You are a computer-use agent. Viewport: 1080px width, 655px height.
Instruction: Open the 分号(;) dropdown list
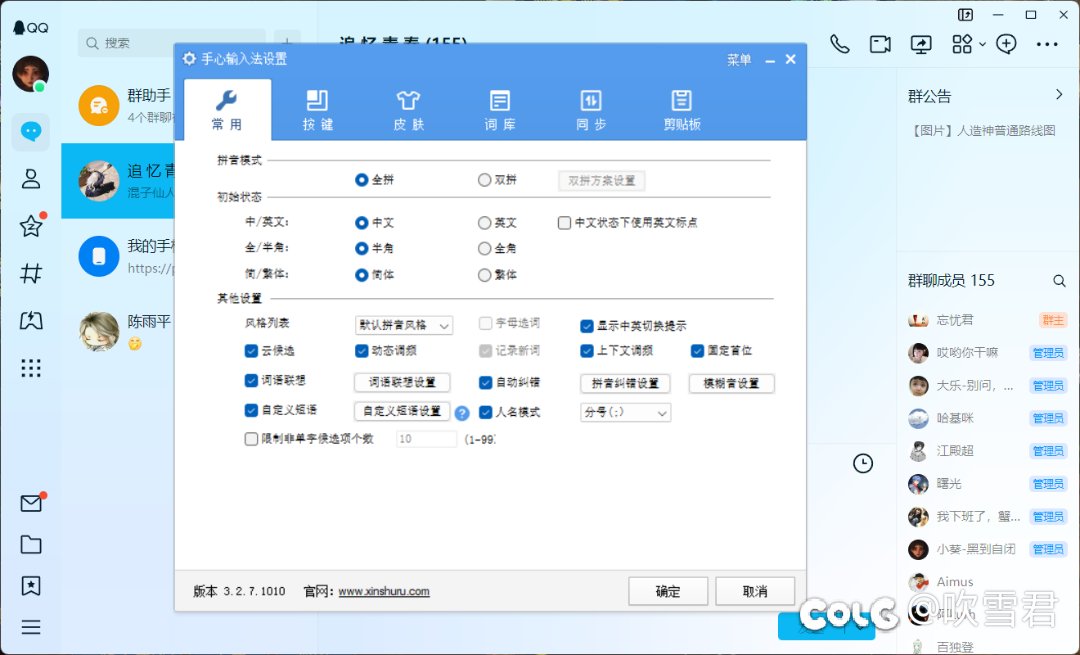(625, 412)
